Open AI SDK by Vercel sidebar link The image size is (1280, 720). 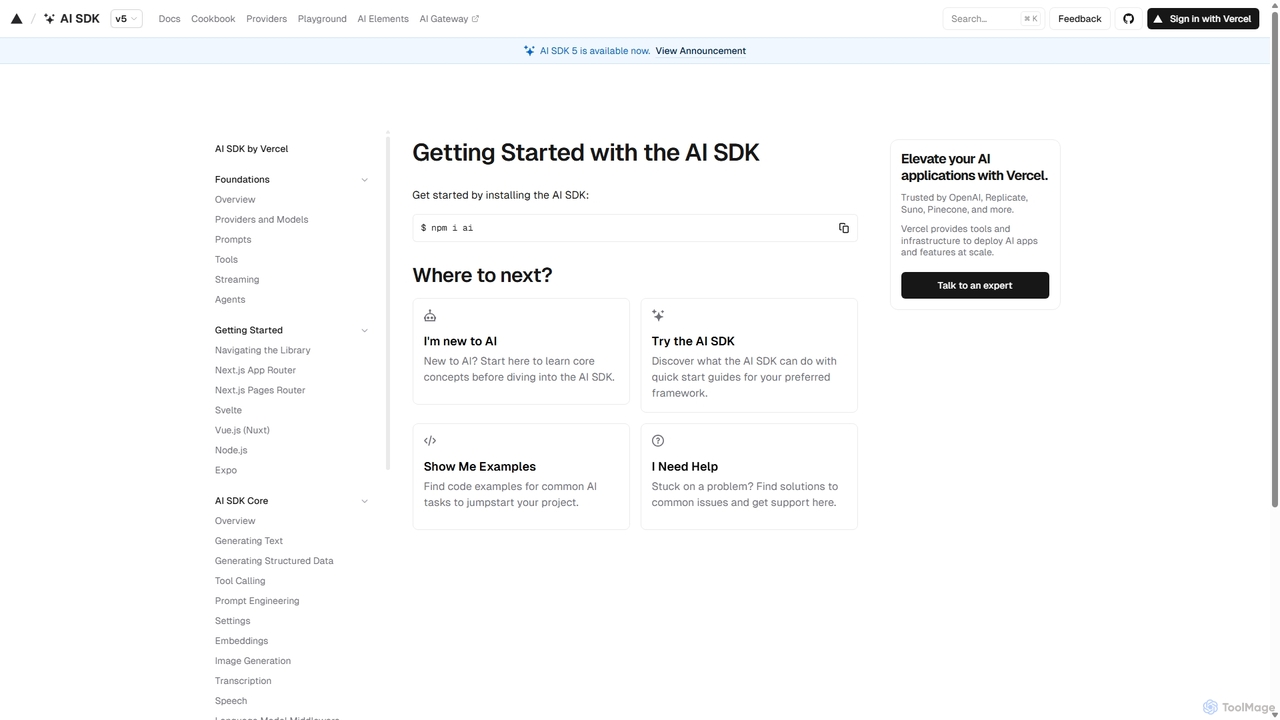[x=251, y=149]
